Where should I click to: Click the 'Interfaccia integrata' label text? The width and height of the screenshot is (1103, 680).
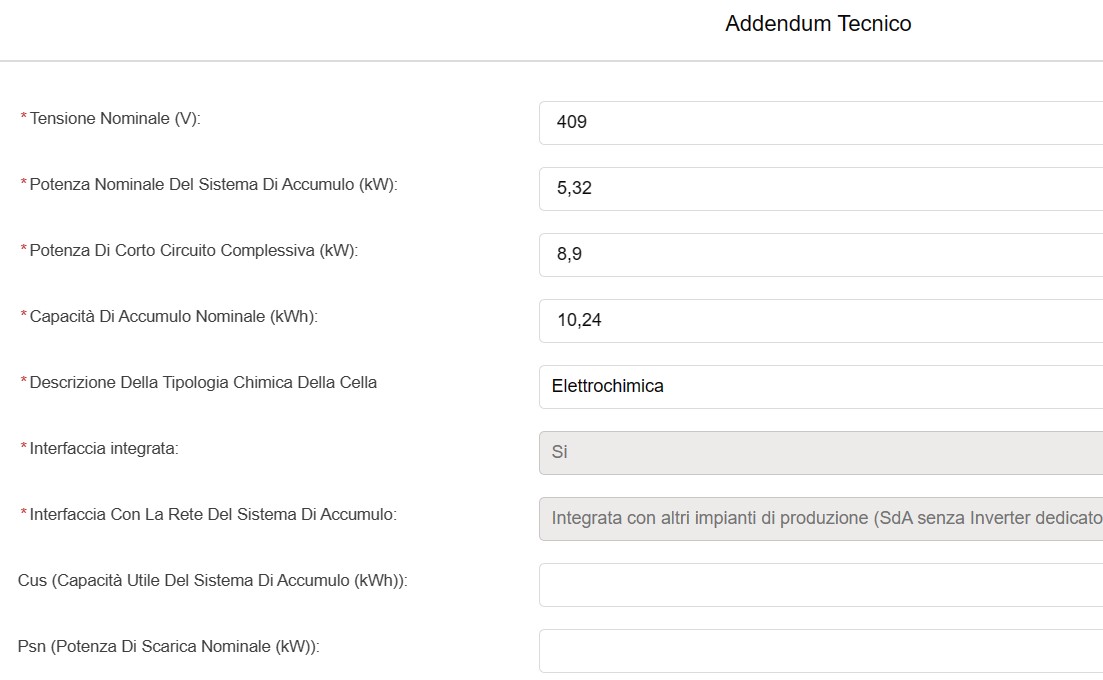point(104,448)
